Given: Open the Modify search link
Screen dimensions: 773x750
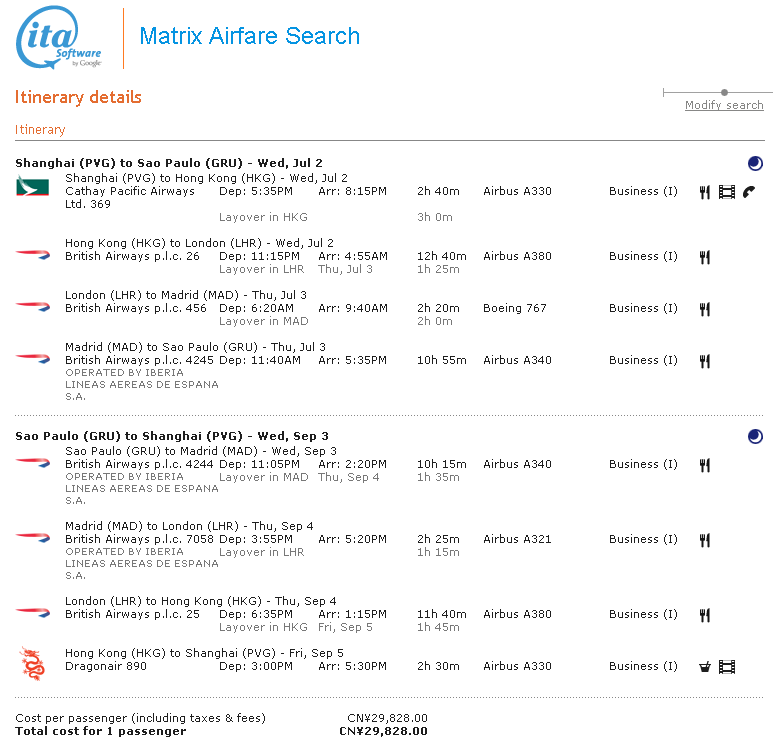Looking at the screenshot, I should pyautogui.click(x=724, y=105).
